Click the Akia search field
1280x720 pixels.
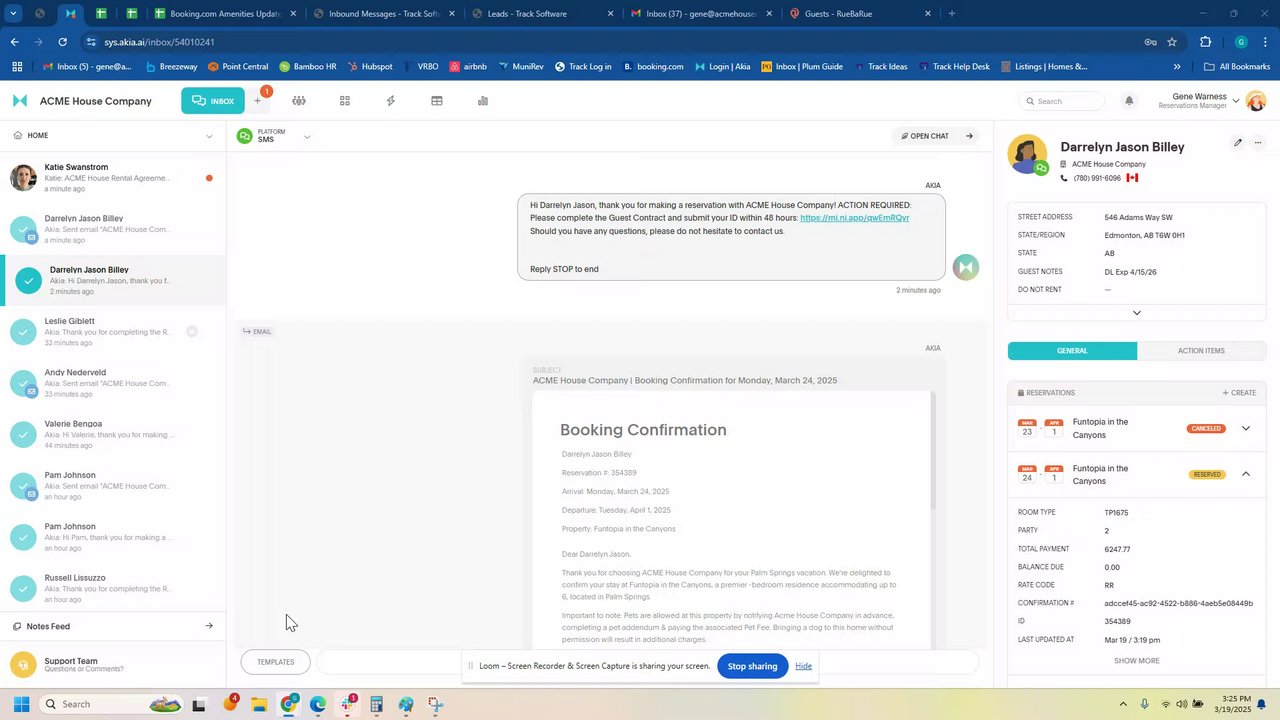[1062, 101]
